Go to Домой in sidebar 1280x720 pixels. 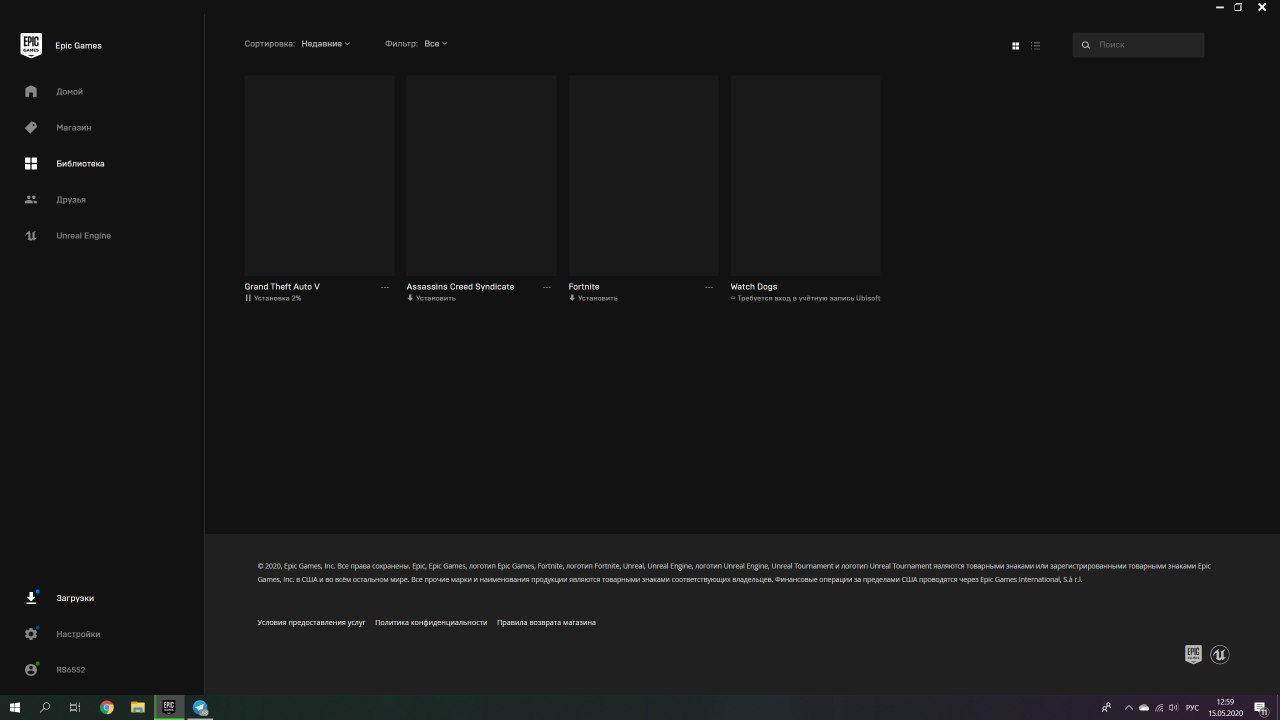(70, 91)
